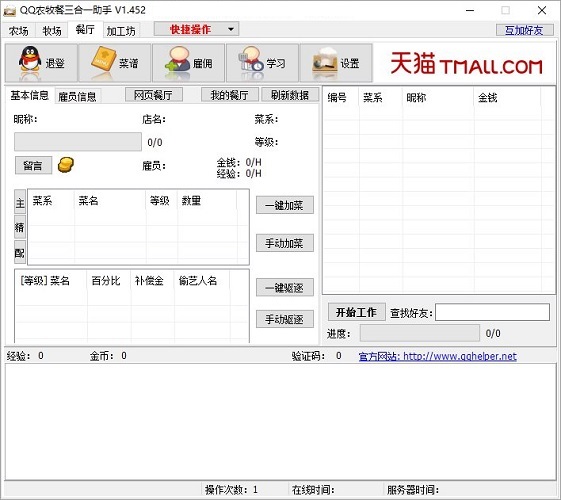The image size is (561, 500).
Task: Click the 手动加菜 button
Action: pos(284,243)
